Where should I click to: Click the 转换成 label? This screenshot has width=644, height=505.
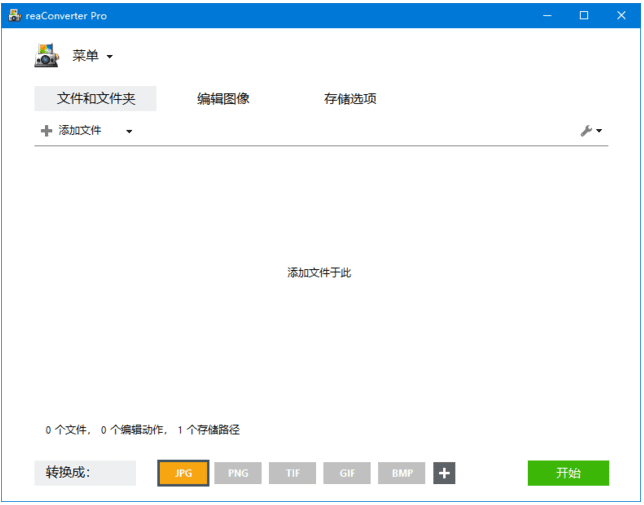[85, 473]
